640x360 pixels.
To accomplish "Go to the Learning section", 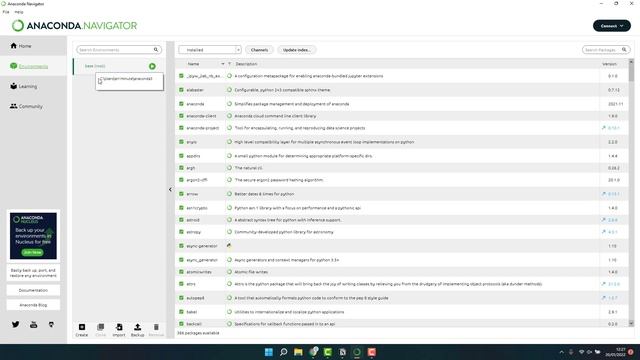I will click(x=24, y=86).
